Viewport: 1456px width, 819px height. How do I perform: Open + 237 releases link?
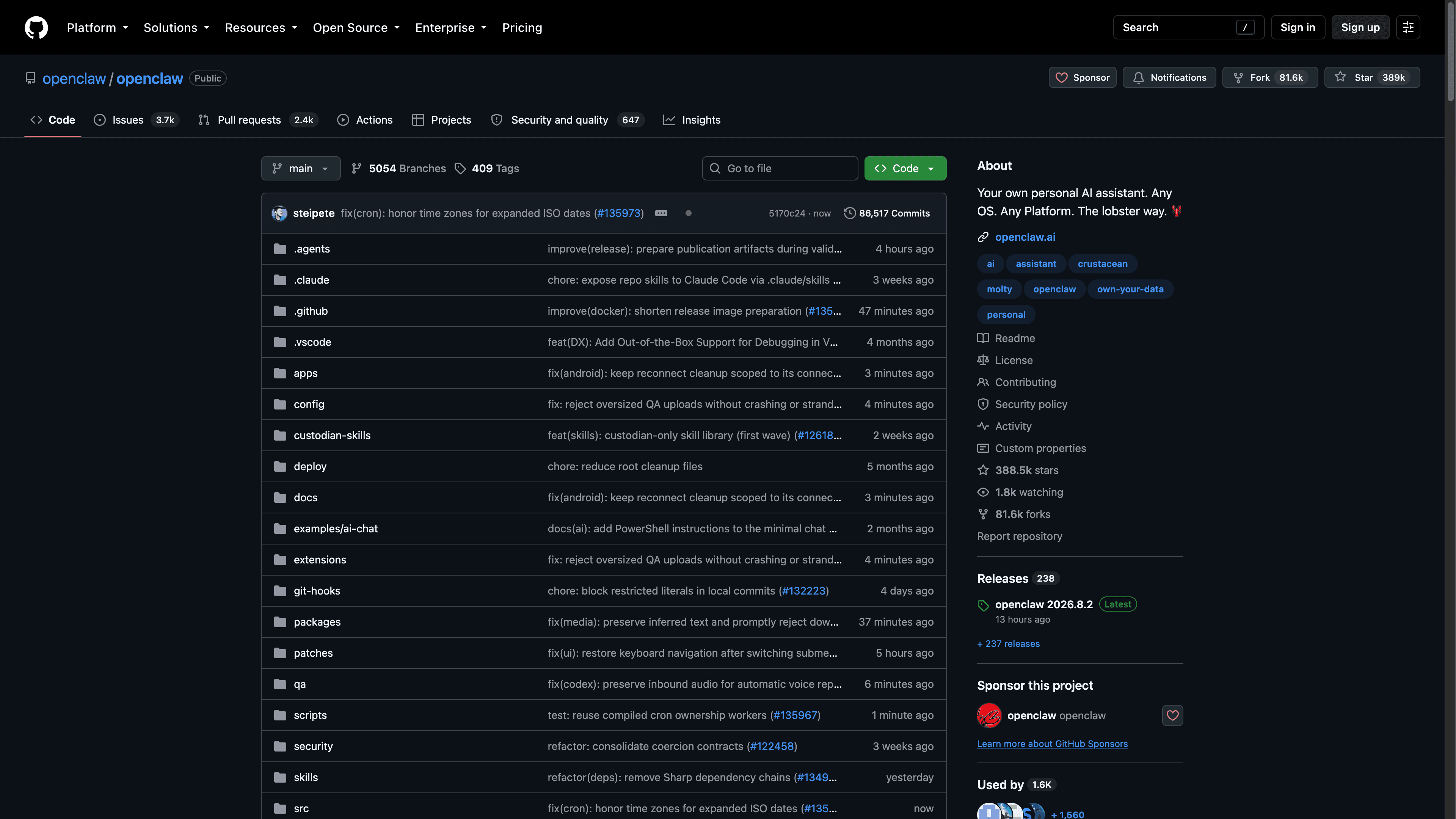(x=1008, y=644)
